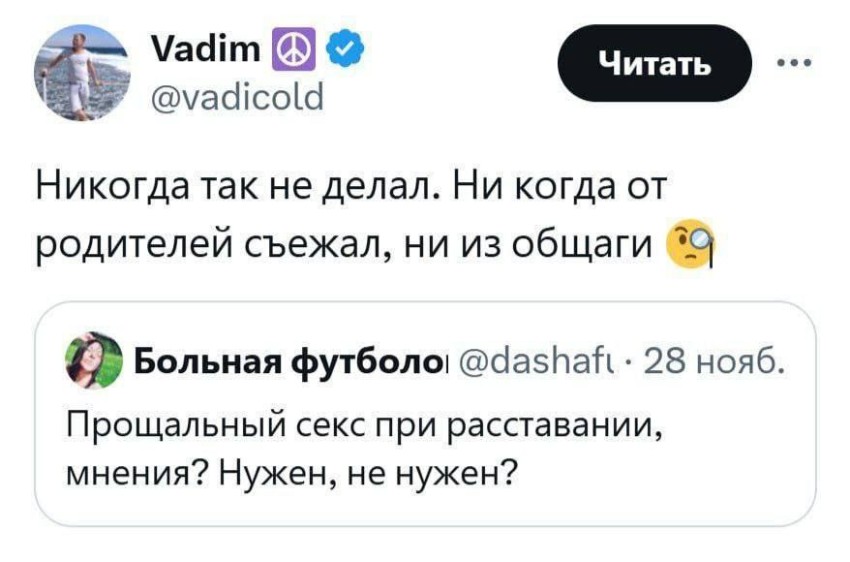Open Vadim's profile picture
This screenshot has width=850, height=562.
tap(82, 73)
